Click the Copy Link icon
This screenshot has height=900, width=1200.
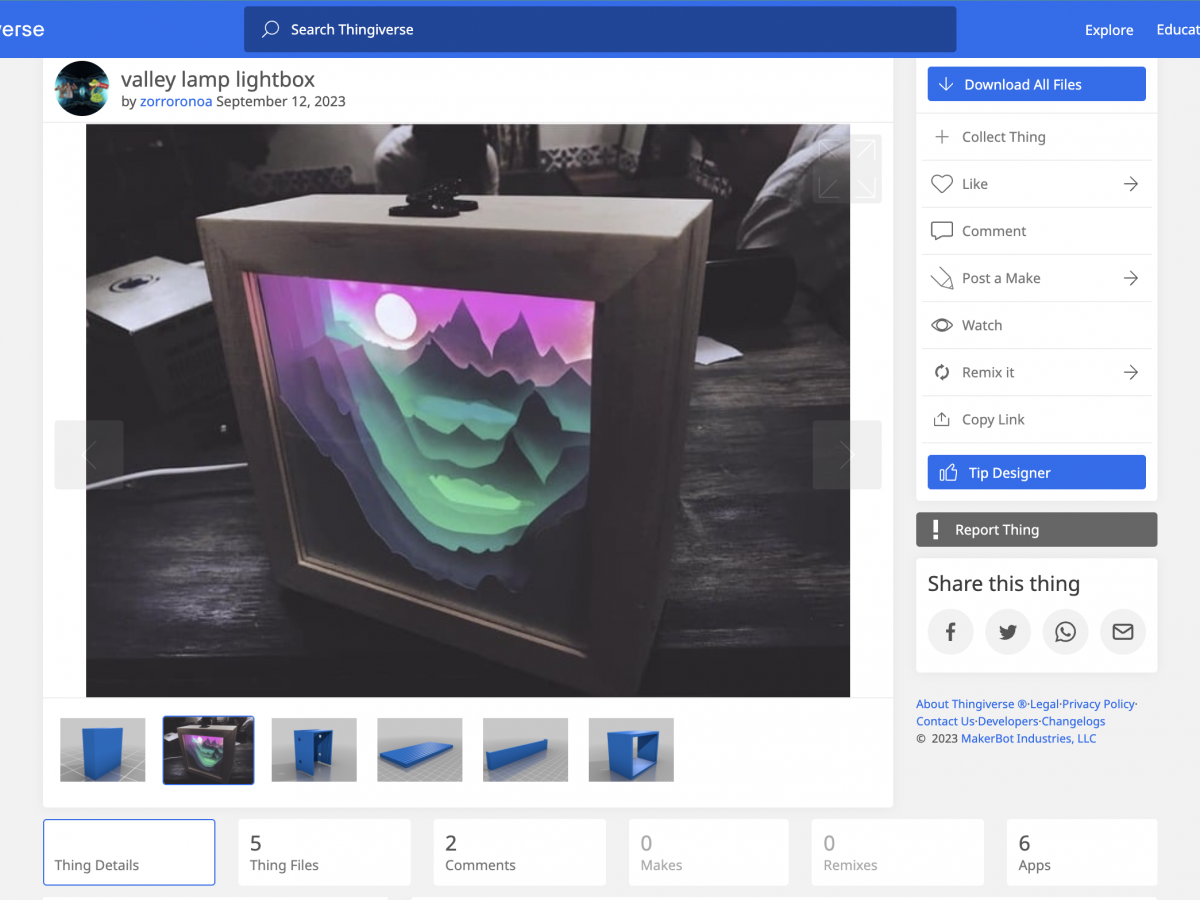click(x=941, y=419)
